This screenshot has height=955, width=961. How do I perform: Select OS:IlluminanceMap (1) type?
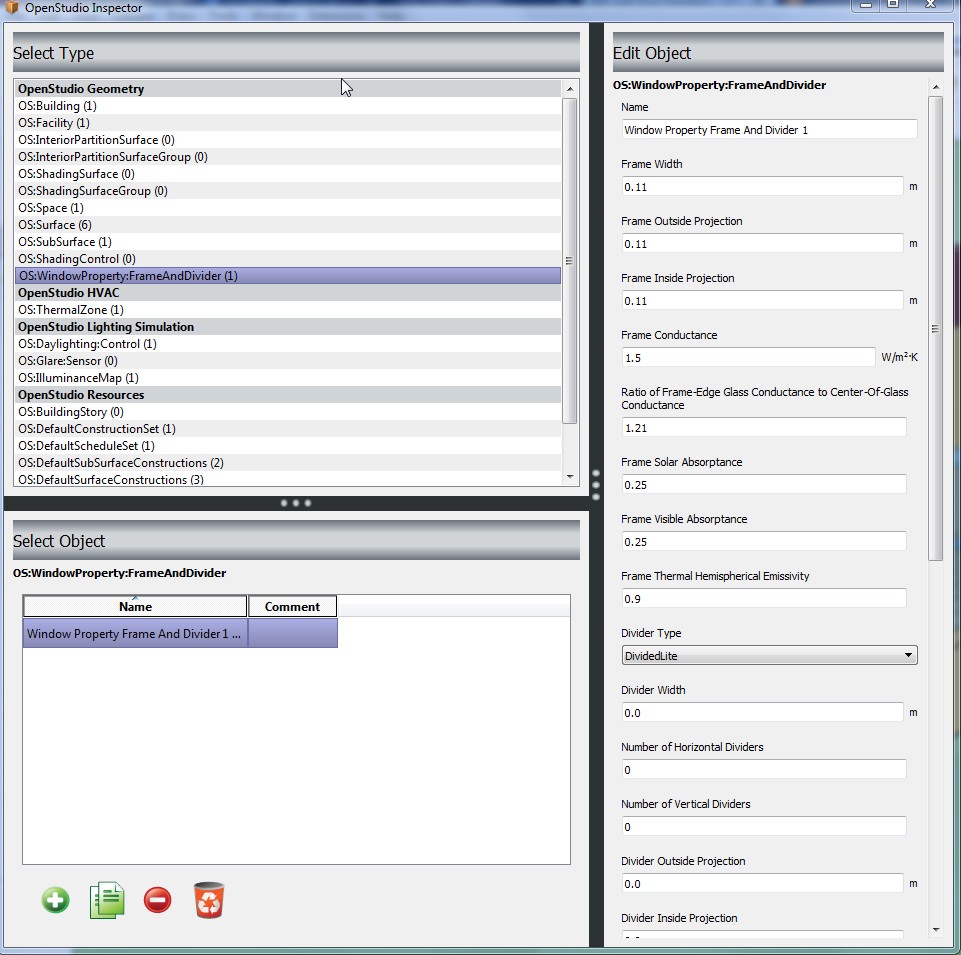click(287, 378)
